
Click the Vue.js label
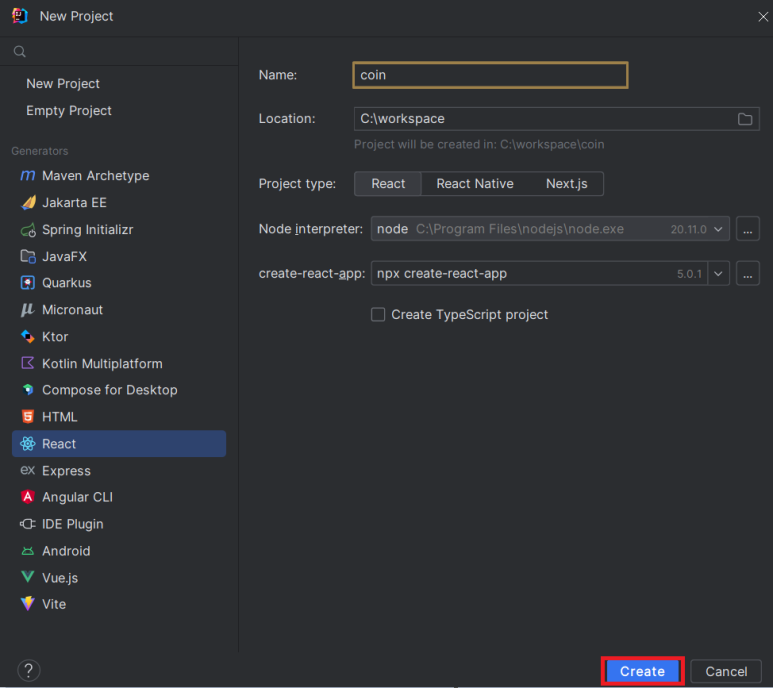[60, 578]
